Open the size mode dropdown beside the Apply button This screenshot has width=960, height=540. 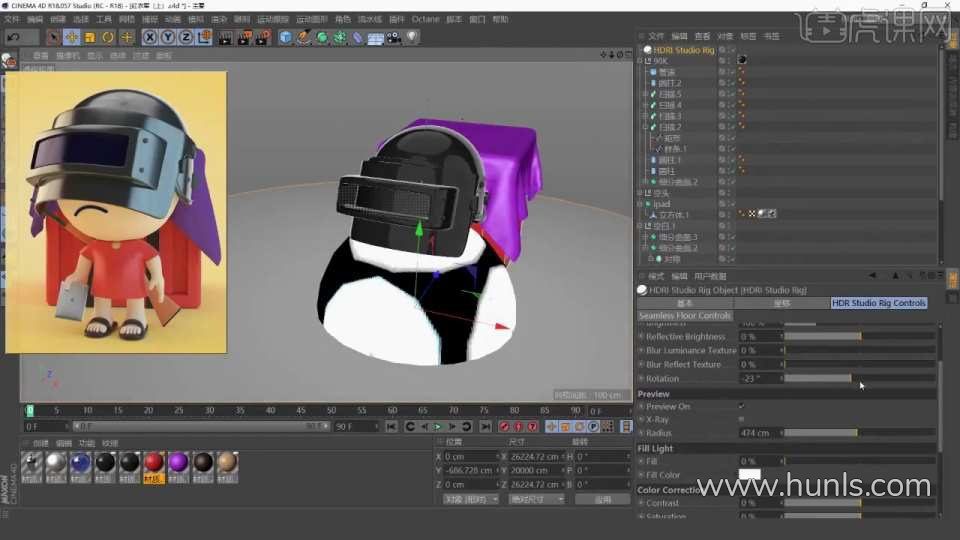536,498
